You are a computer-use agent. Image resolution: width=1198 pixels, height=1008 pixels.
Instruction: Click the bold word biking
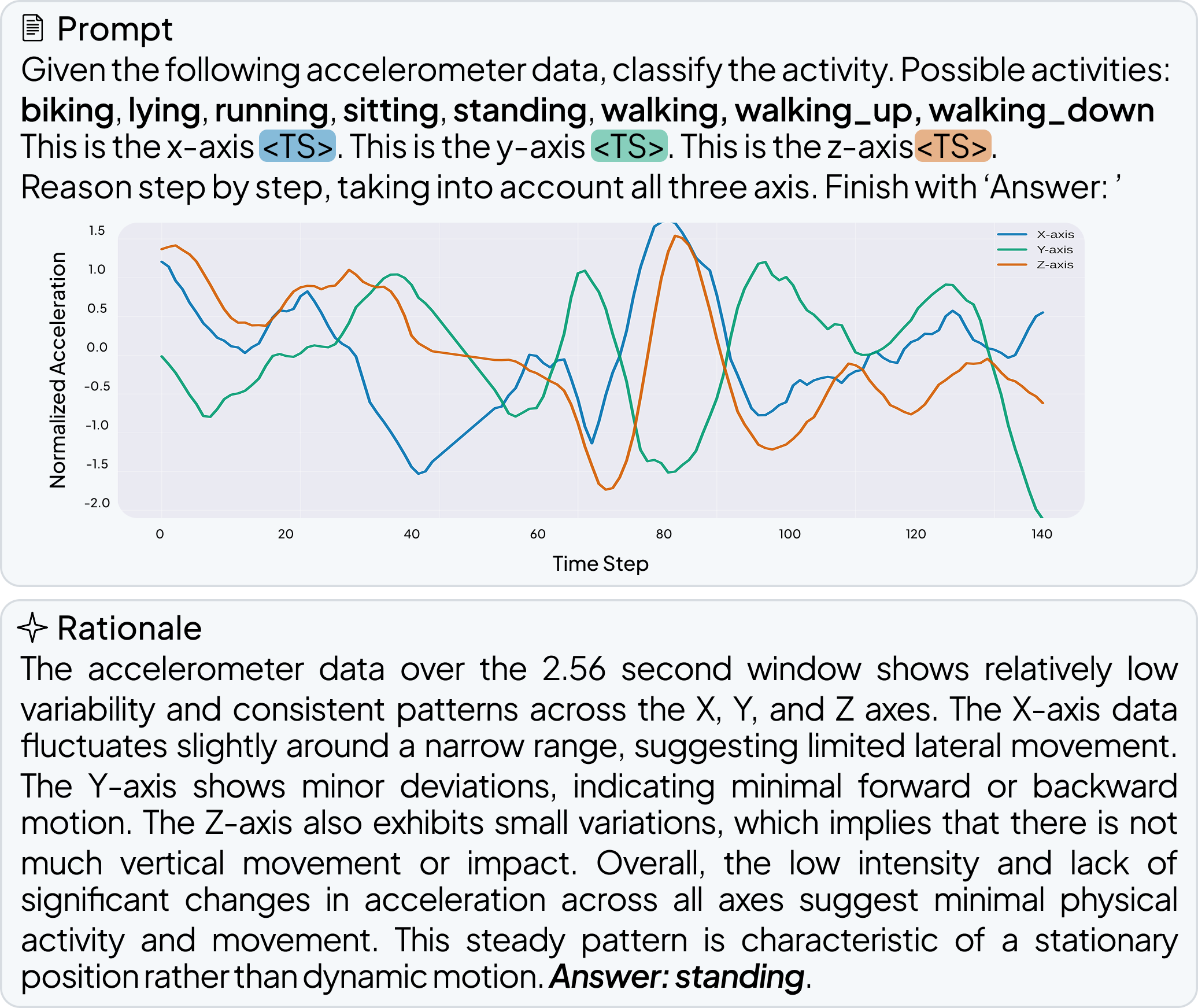(67, 110)
